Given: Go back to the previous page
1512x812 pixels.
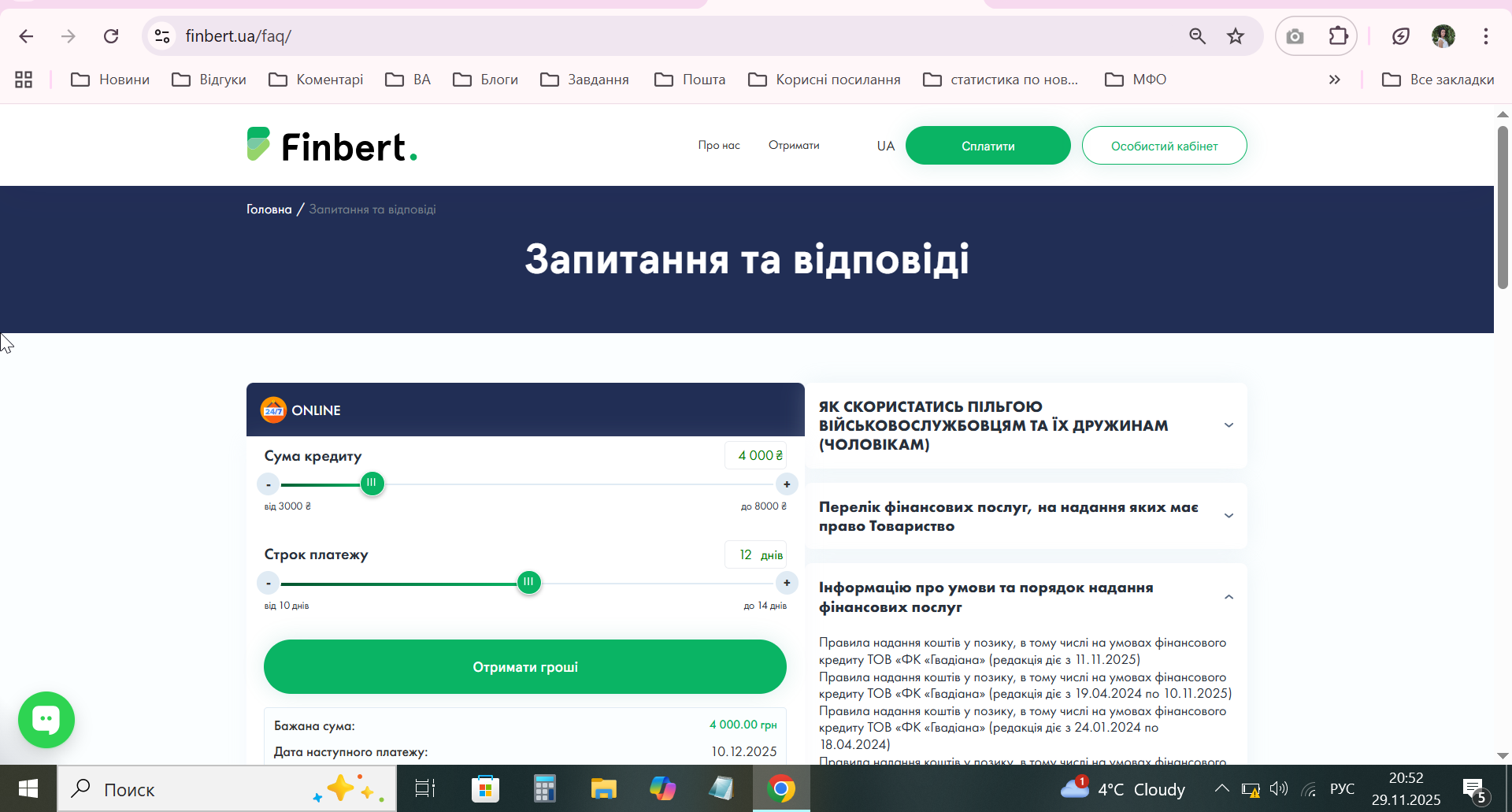Looking at the screenshot, I should point(26,36).
